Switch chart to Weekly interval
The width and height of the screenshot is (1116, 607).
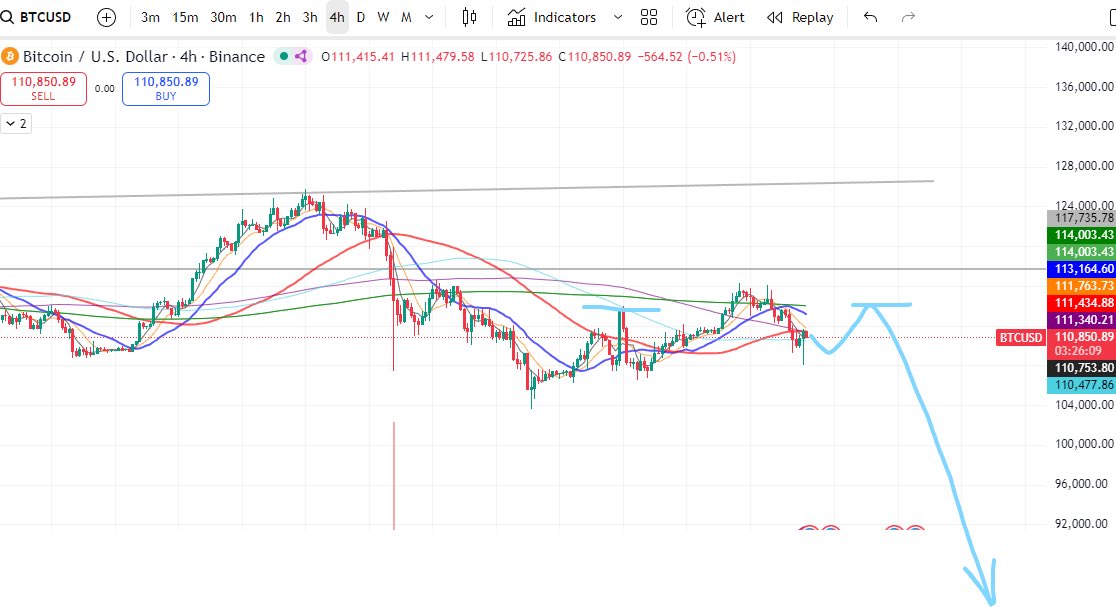[x=383, y=17]
